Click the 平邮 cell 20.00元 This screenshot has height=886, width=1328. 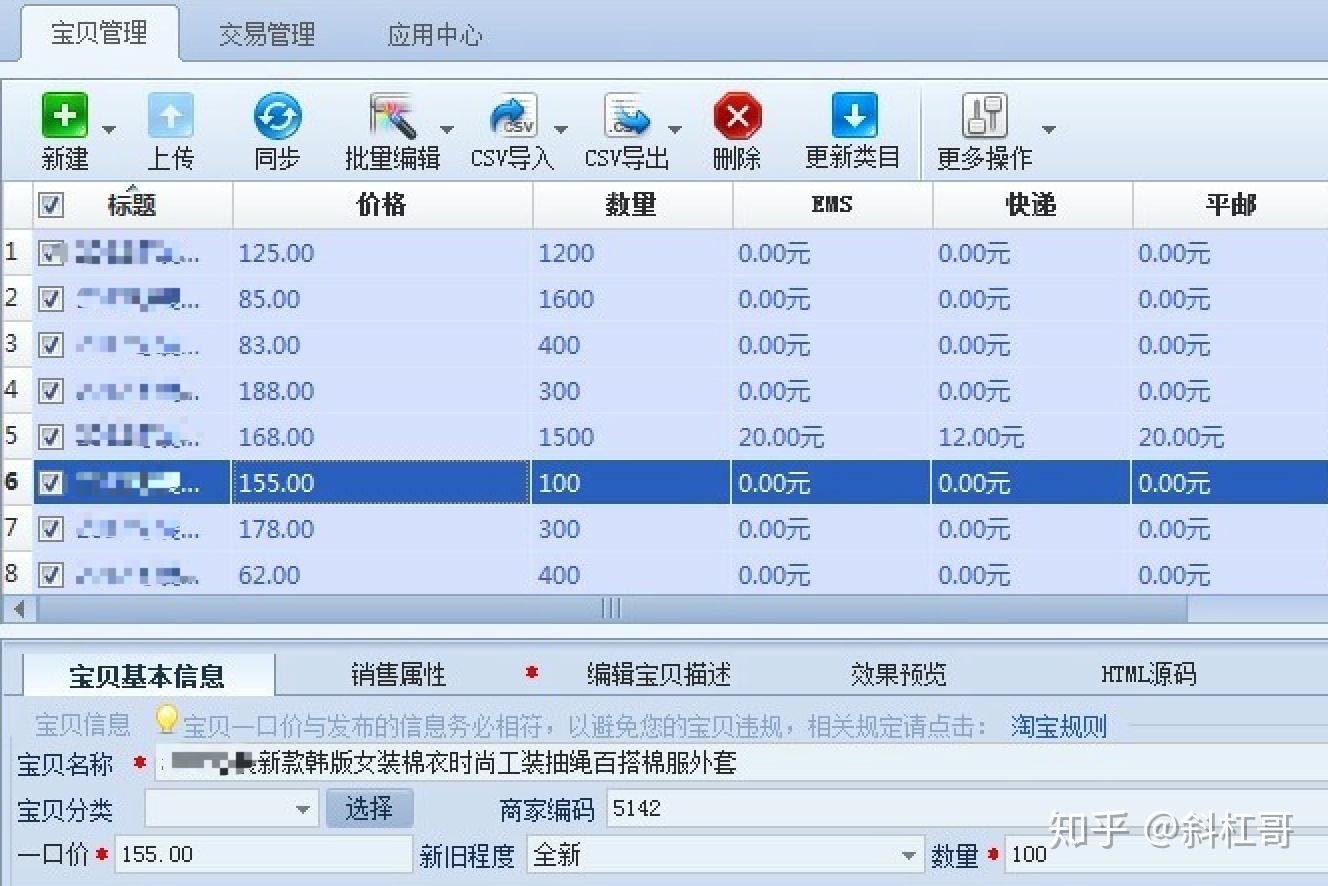click(1230, 437)
